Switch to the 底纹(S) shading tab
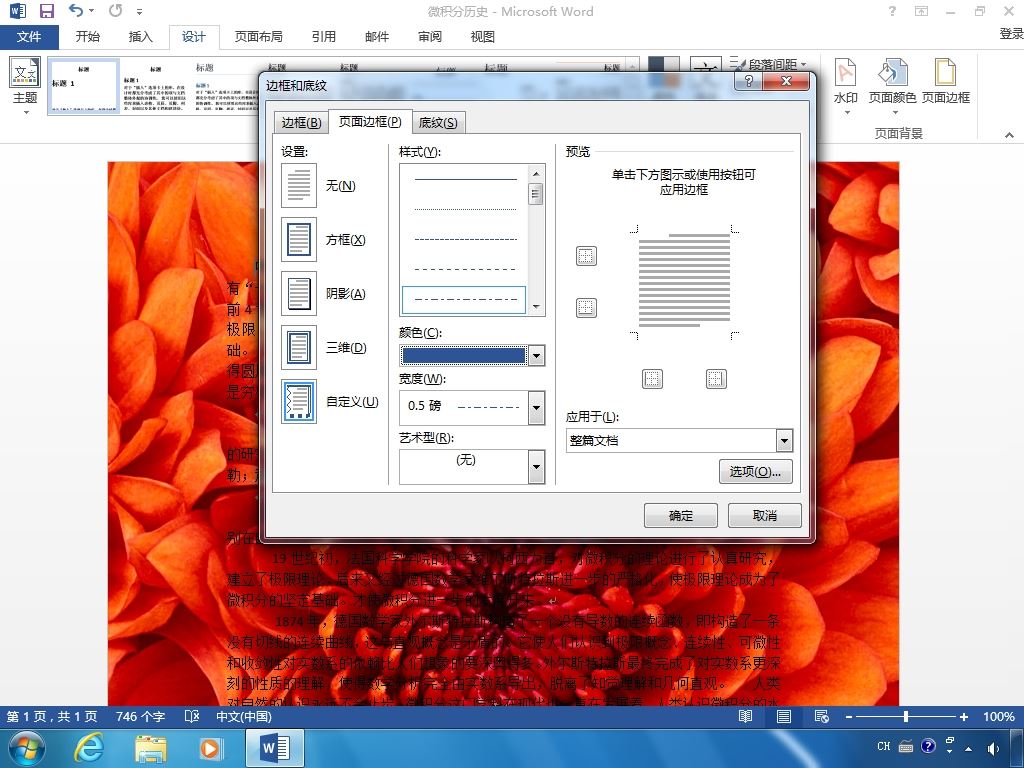Image resolution: width=1024 pixels, height=768 pixels. (x=438, y=123)
